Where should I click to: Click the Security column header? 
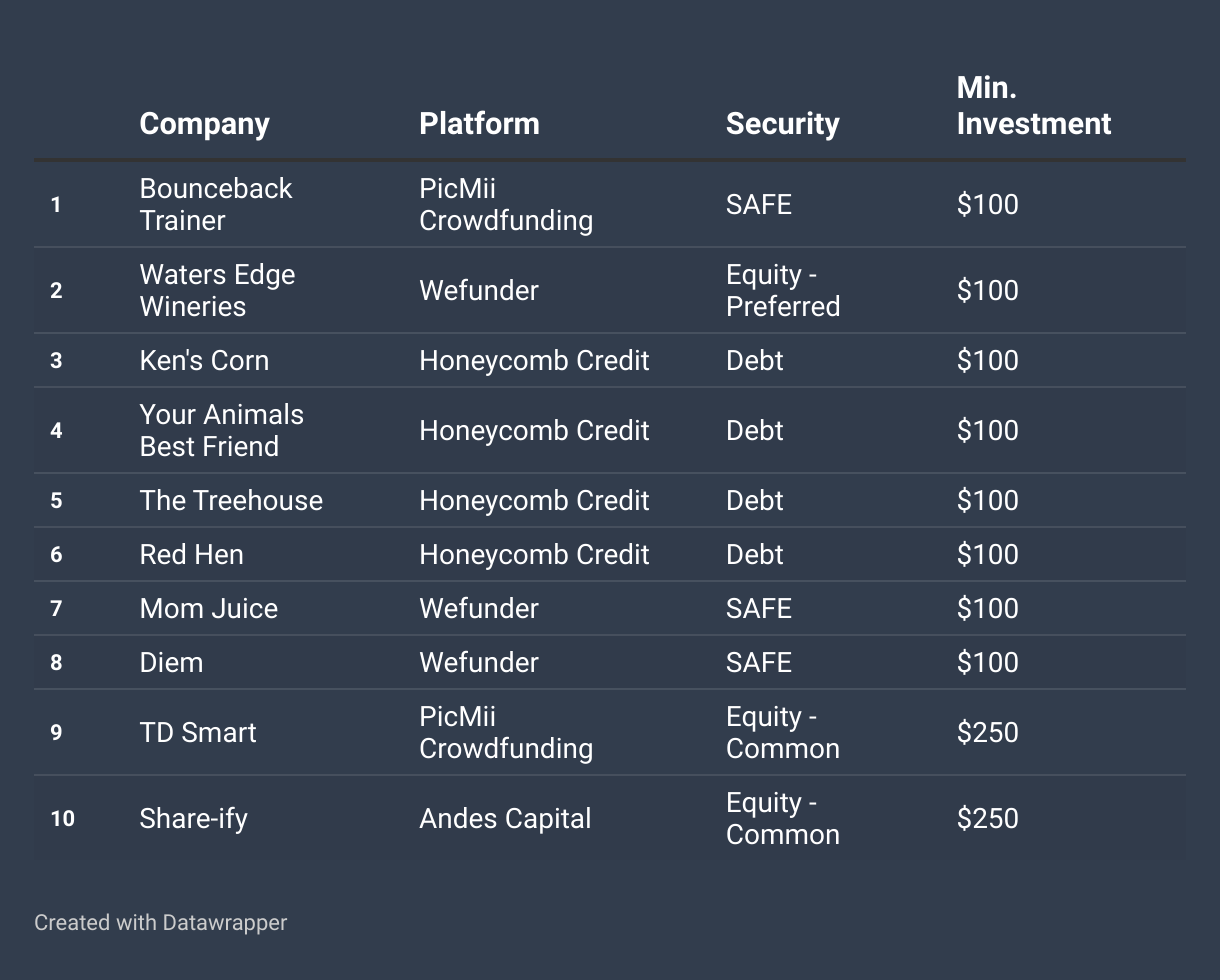pyautogui.click(x=782, y=124)
